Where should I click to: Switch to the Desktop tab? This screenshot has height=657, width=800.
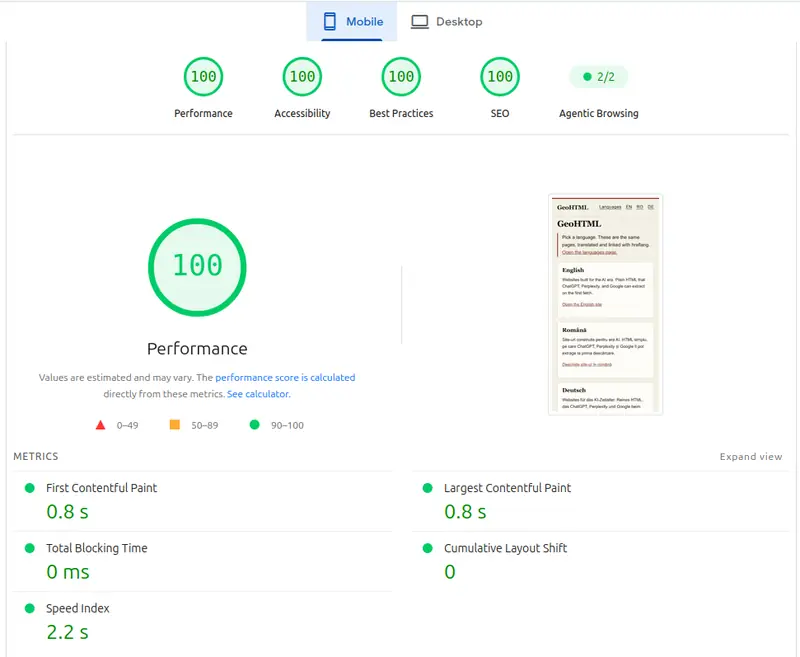(446, 21)
